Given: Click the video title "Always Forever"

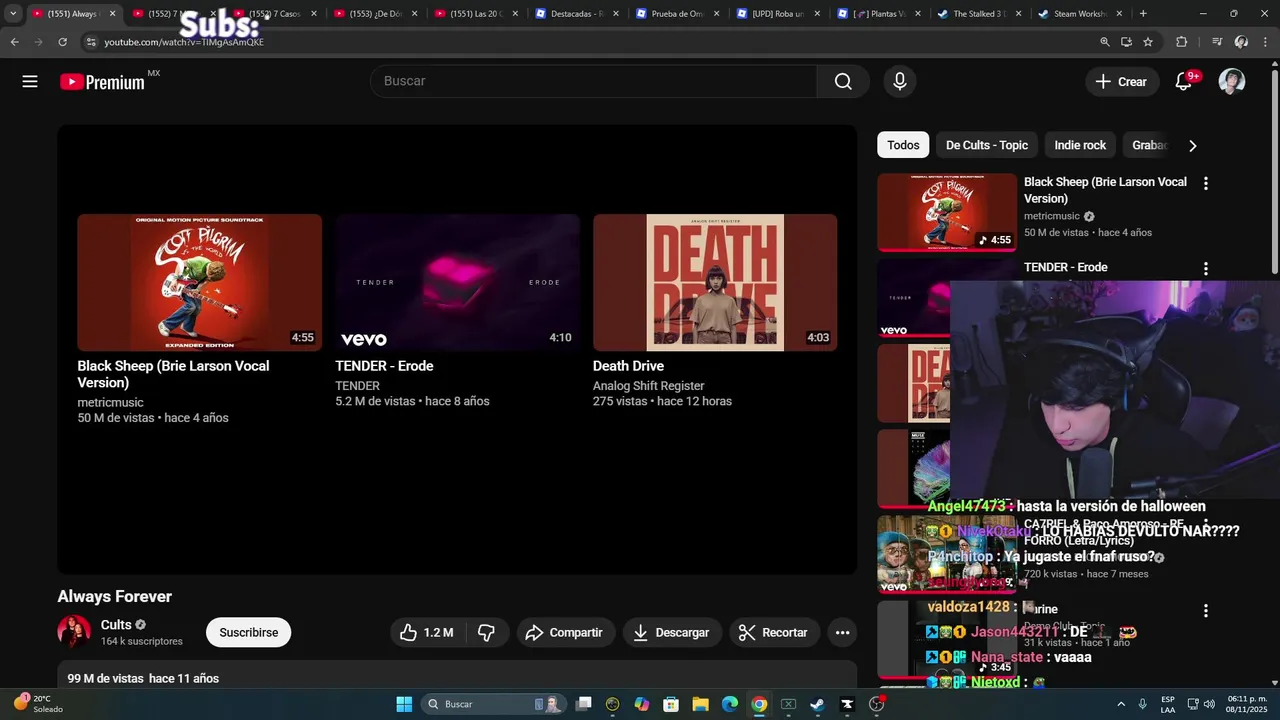Looking at the screenshot, I should click(x=115, y=596).
